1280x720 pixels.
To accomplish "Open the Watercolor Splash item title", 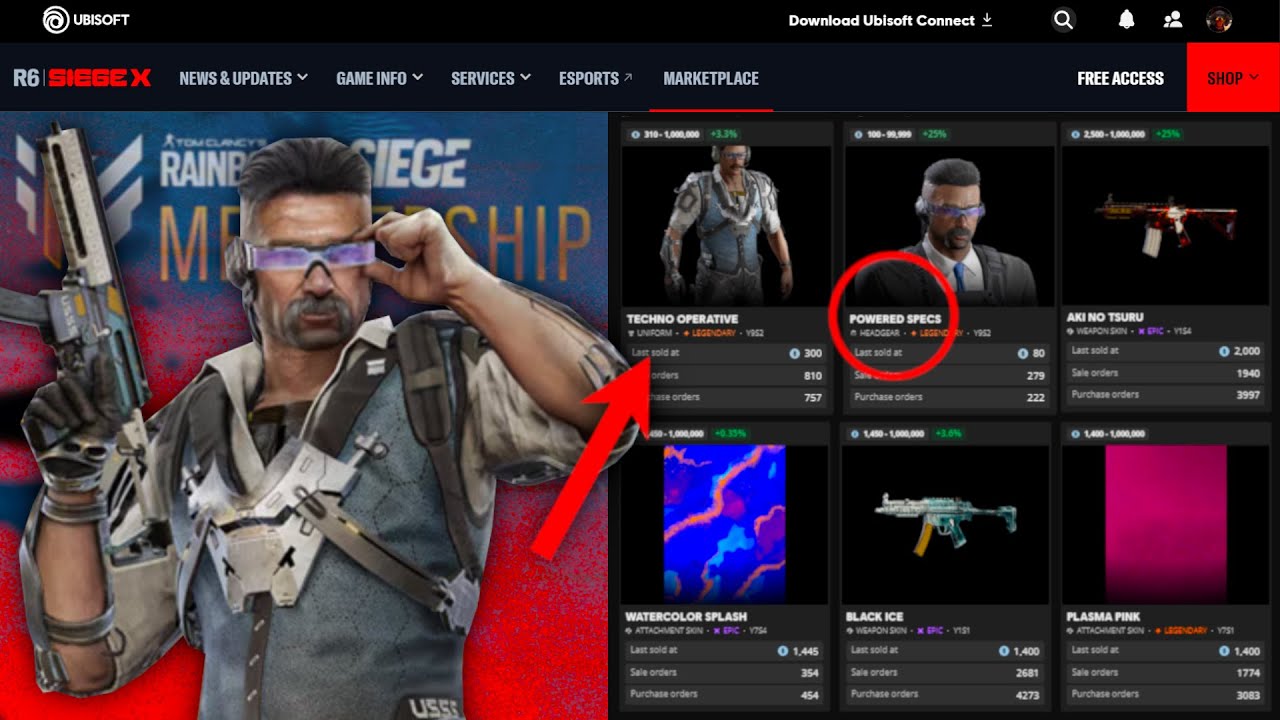I will 686,617.
